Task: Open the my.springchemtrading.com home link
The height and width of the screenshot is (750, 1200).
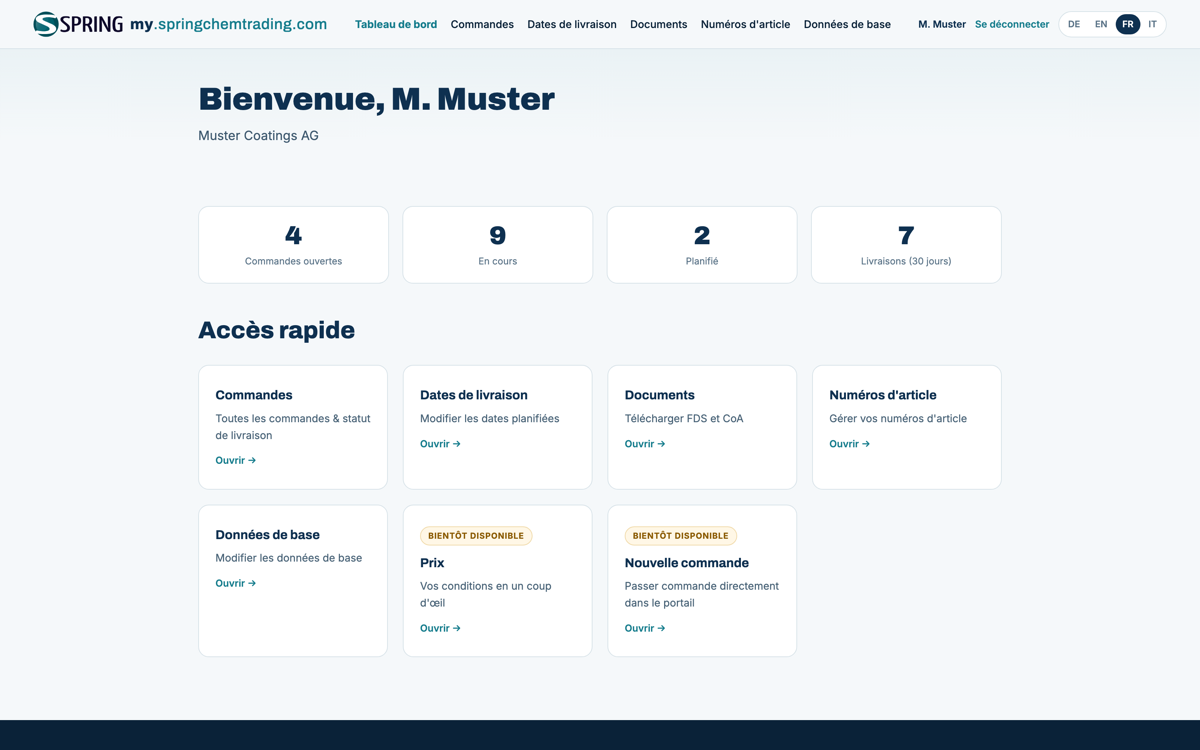Action: coord(228,24)
